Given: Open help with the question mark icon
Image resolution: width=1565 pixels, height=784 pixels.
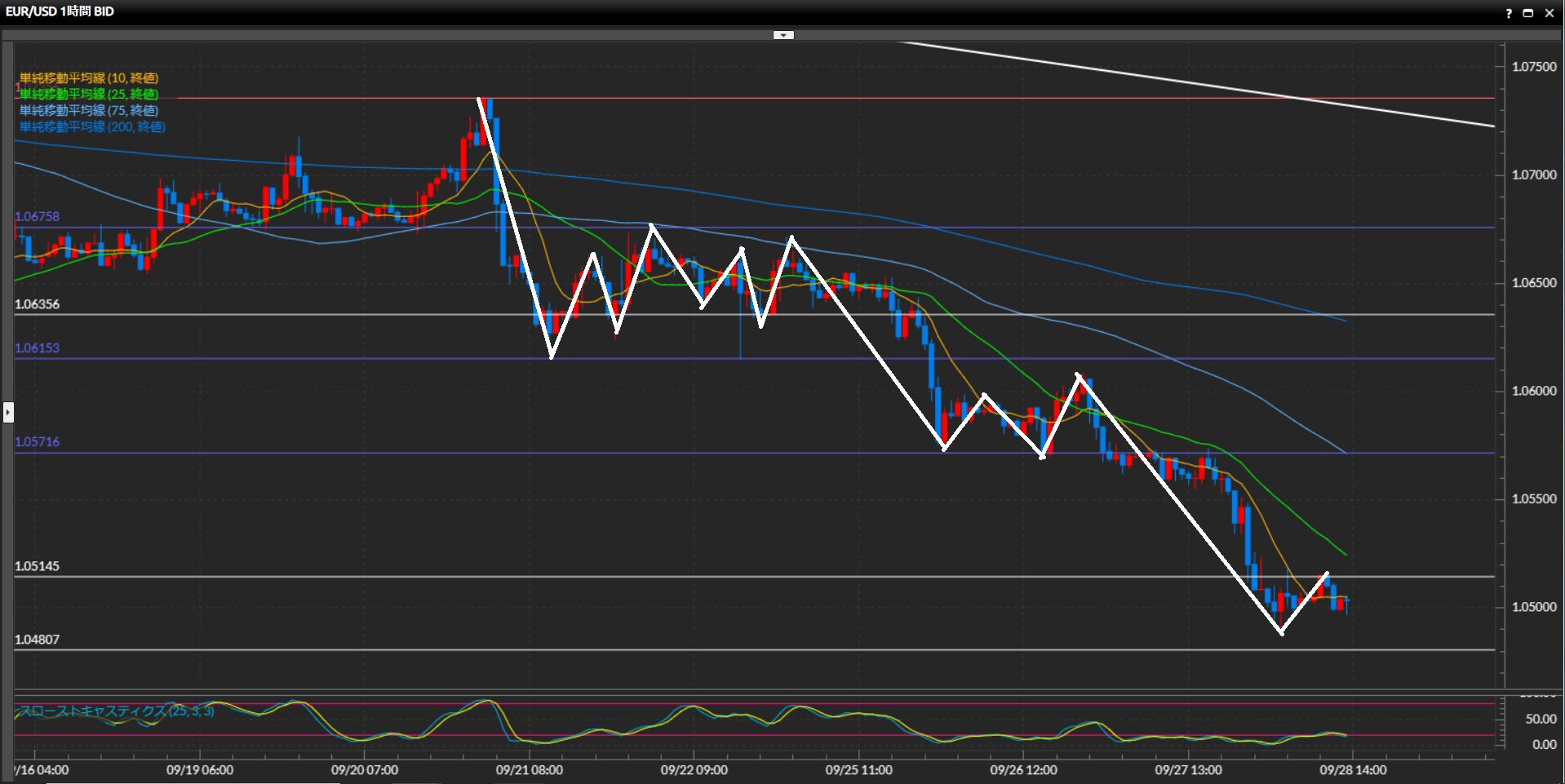Looking at the screenshot, I should click(1509, 13).
